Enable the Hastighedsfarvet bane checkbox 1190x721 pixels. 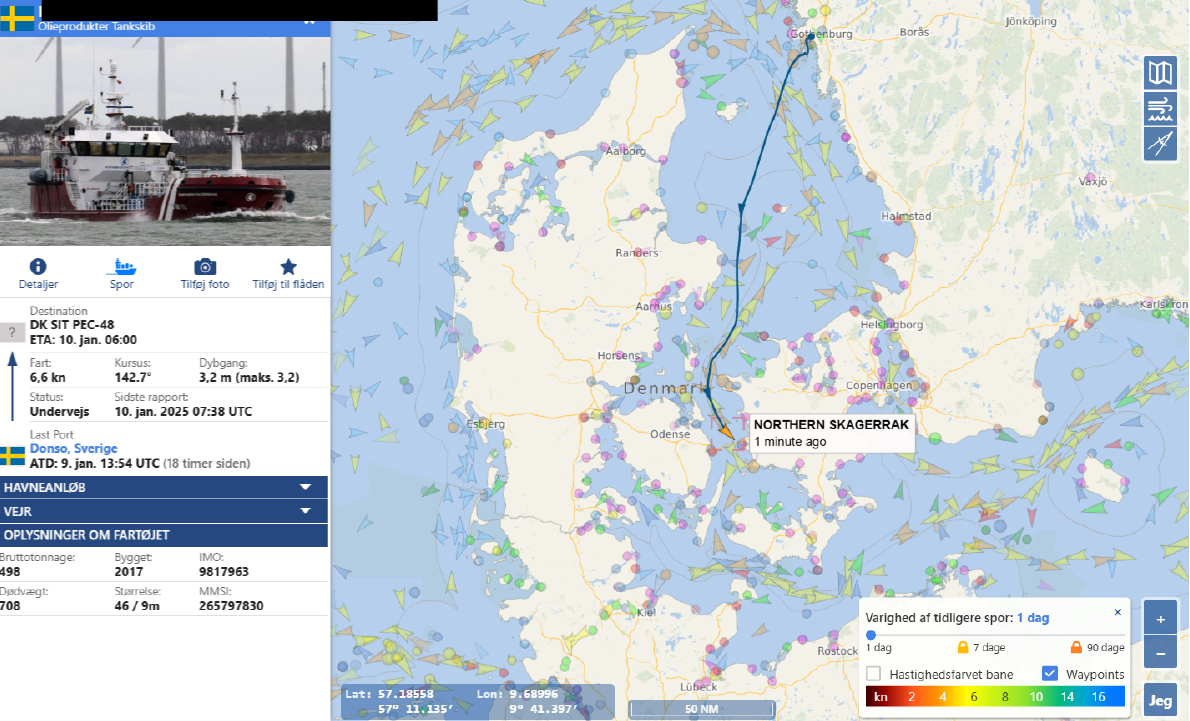pyautogui.click(x=873, y=674)
